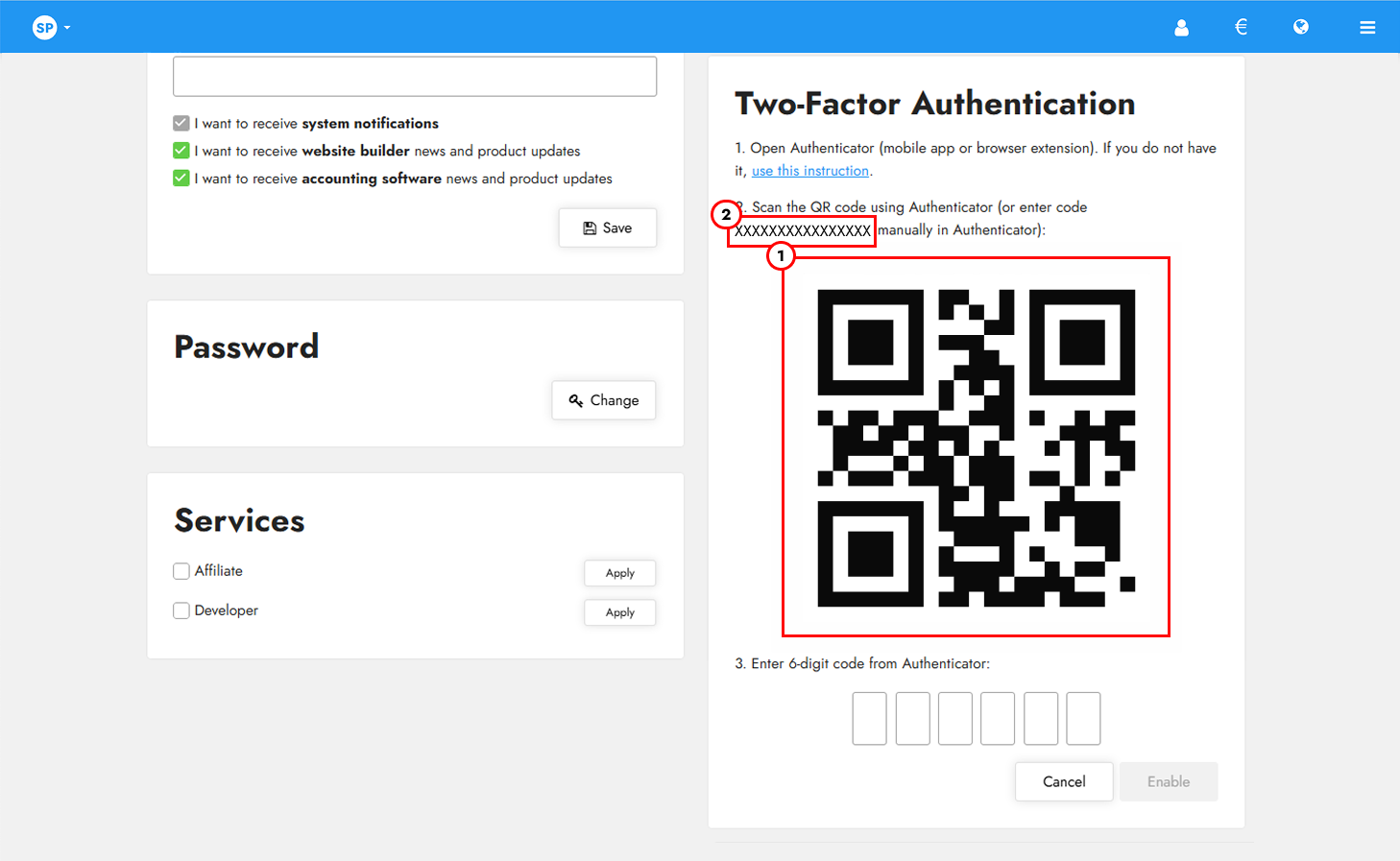Image resolution: width=1400 pixels, height=861 pixels.
Task: Cancel the two-factor authentication setup
Action: click(1063, 781)
